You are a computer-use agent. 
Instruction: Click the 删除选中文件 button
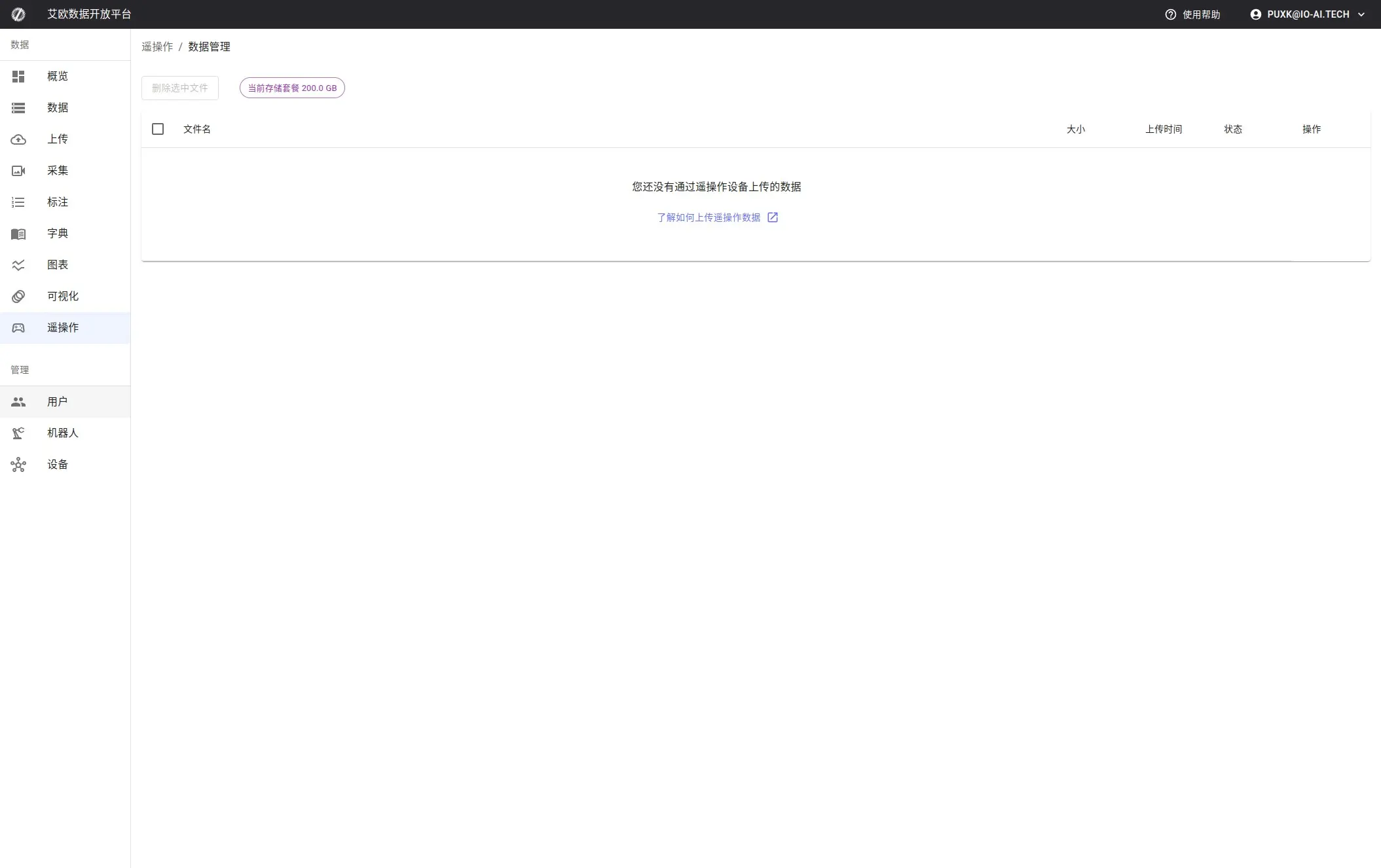pyautogui.click(x=180, y=88)
